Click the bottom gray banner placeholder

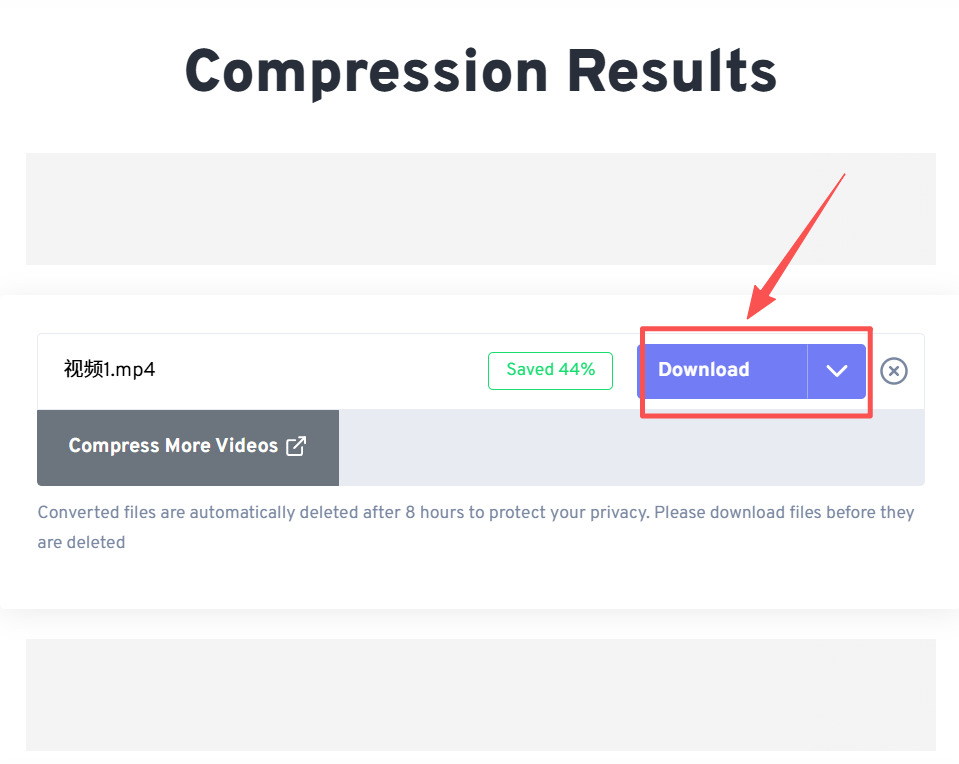pos(481,695)
